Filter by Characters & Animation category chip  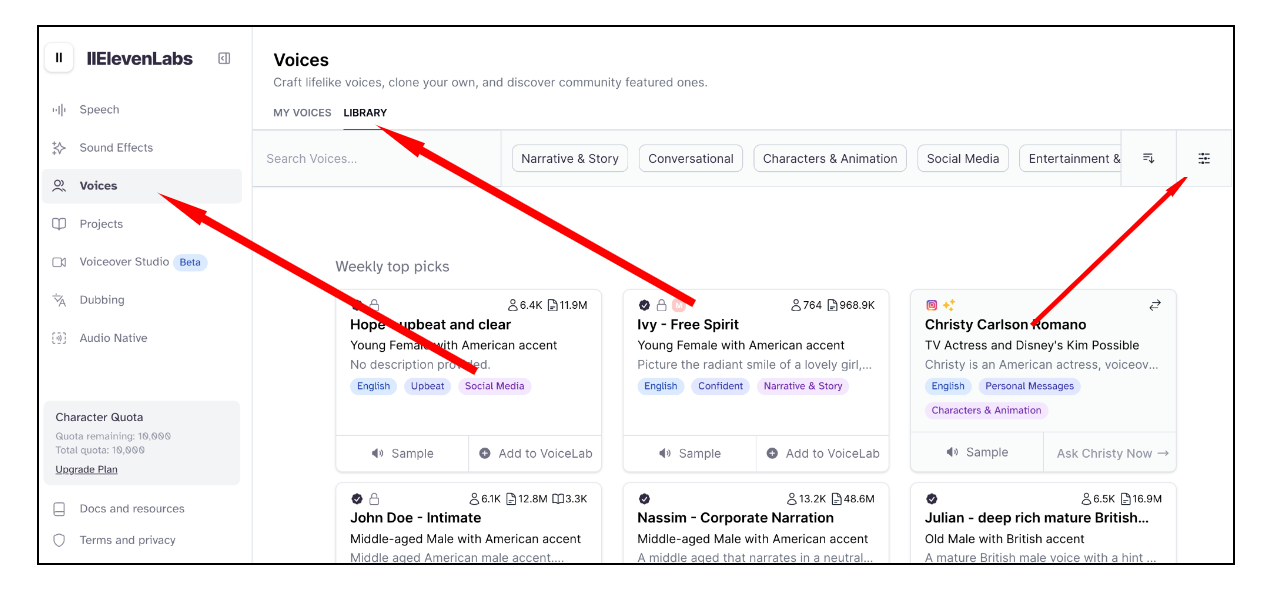pos(830,158)
